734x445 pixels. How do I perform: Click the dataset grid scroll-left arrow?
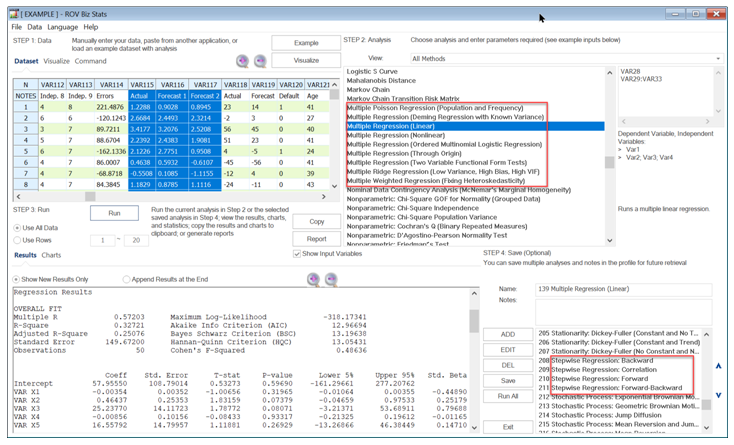pos(18,197)
